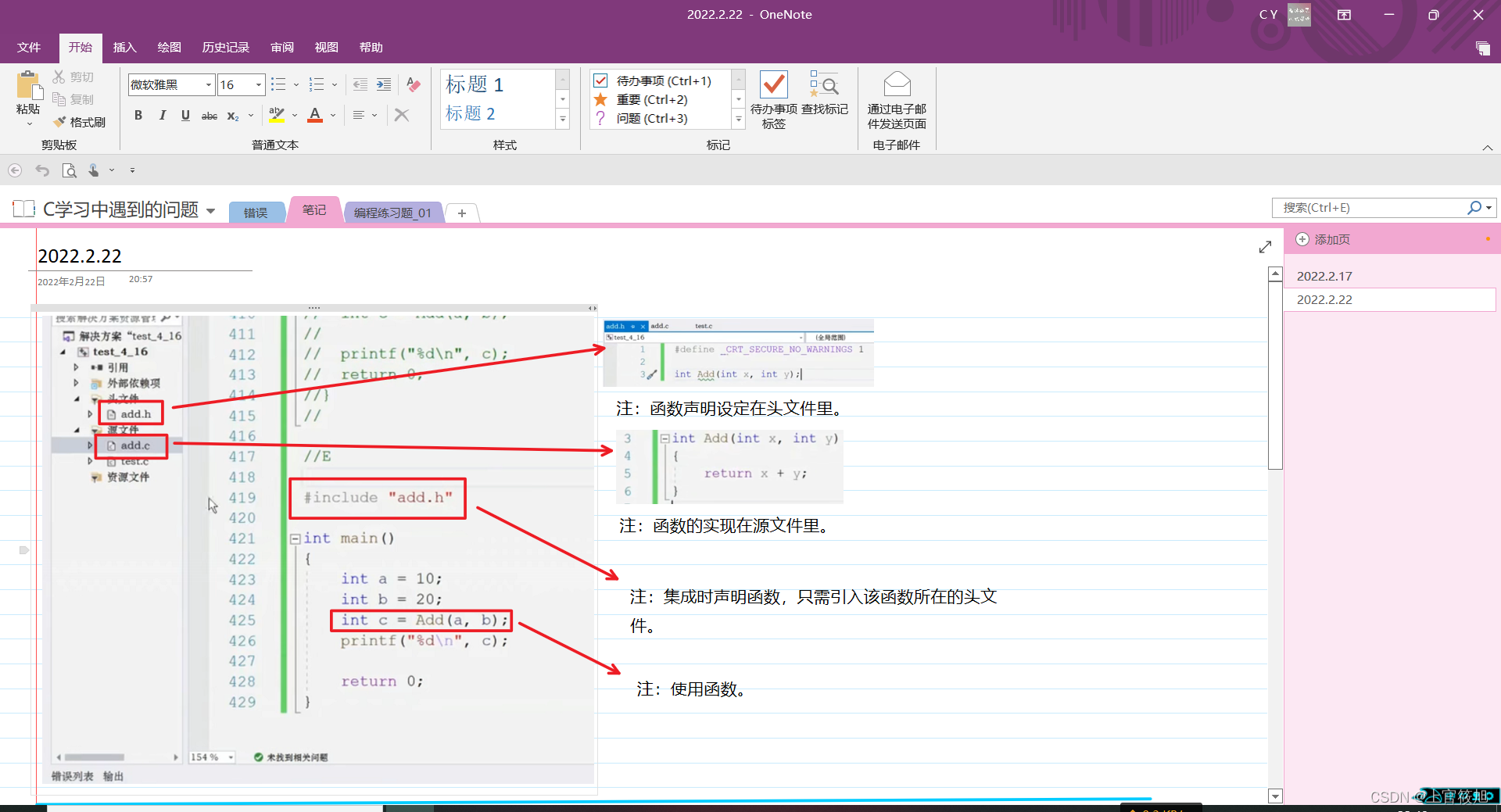Apply the red font color
The width and height of the screenshot is (1501, 812).
pos(315,115)
